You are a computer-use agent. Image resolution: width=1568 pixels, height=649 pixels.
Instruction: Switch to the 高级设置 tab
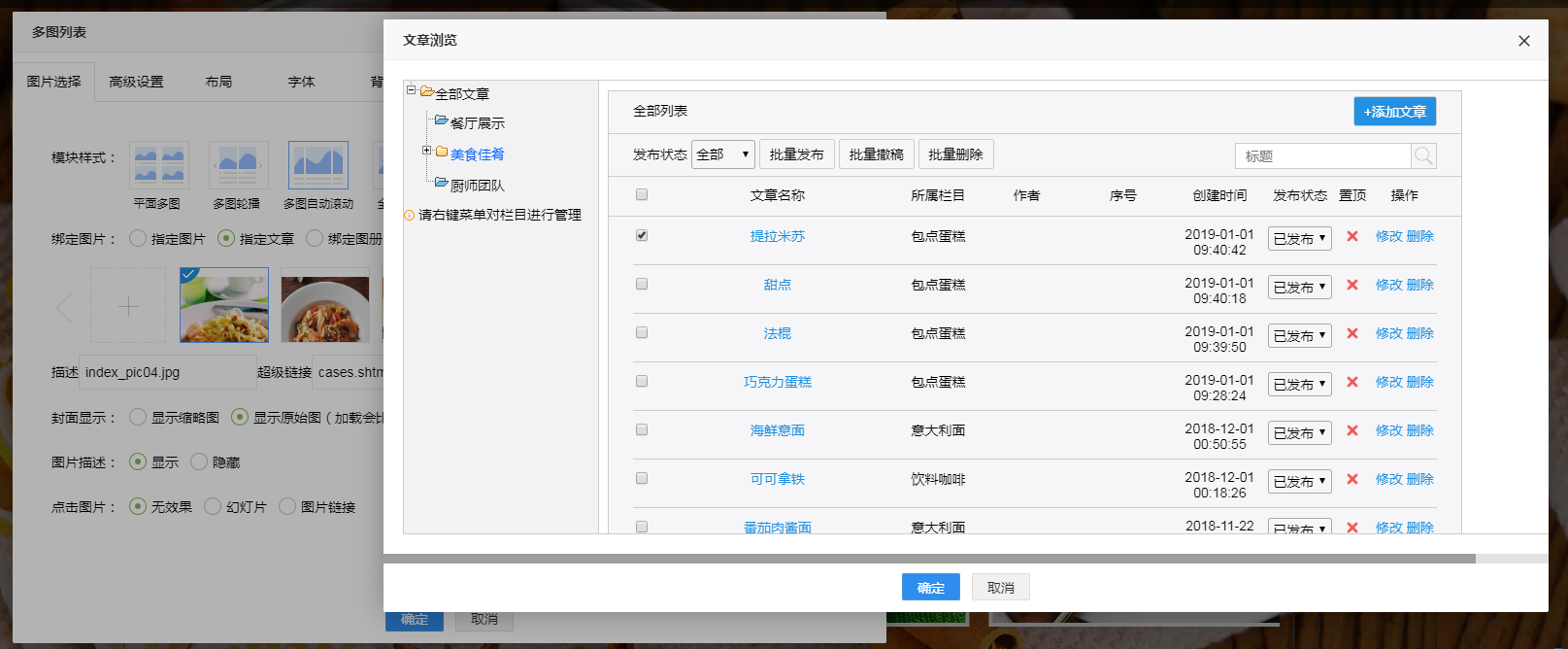coord(136,82)
